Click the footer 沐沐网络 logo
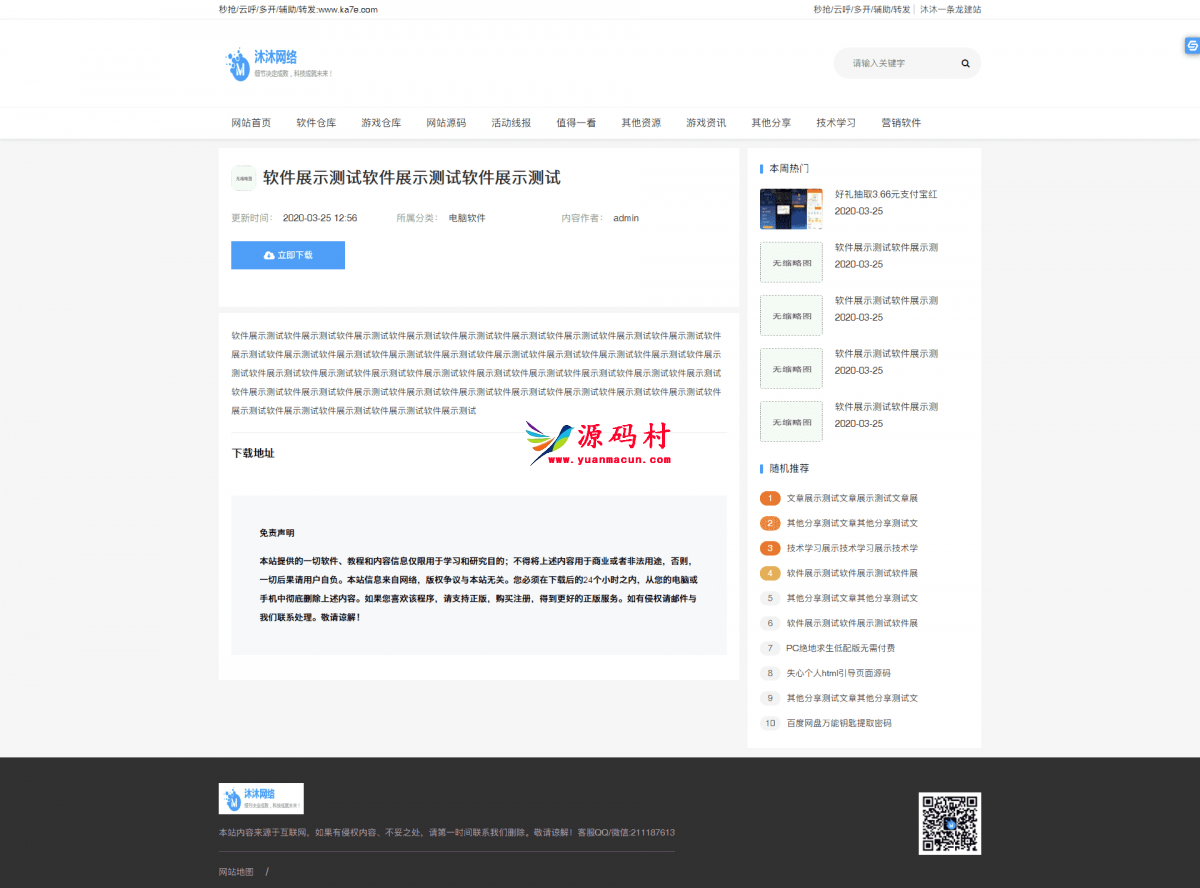The image size is (1200, 888). tap(261, 798)
